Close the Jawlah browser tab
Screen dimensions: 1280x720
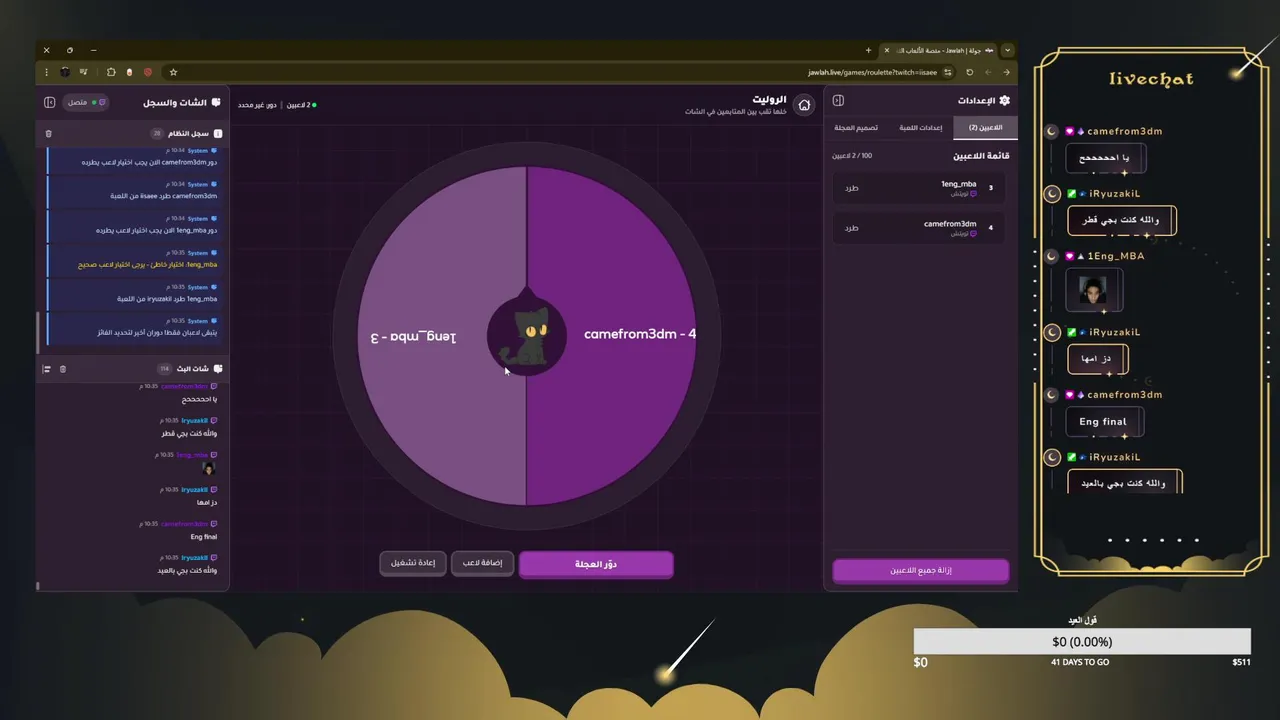pos(886,50)
